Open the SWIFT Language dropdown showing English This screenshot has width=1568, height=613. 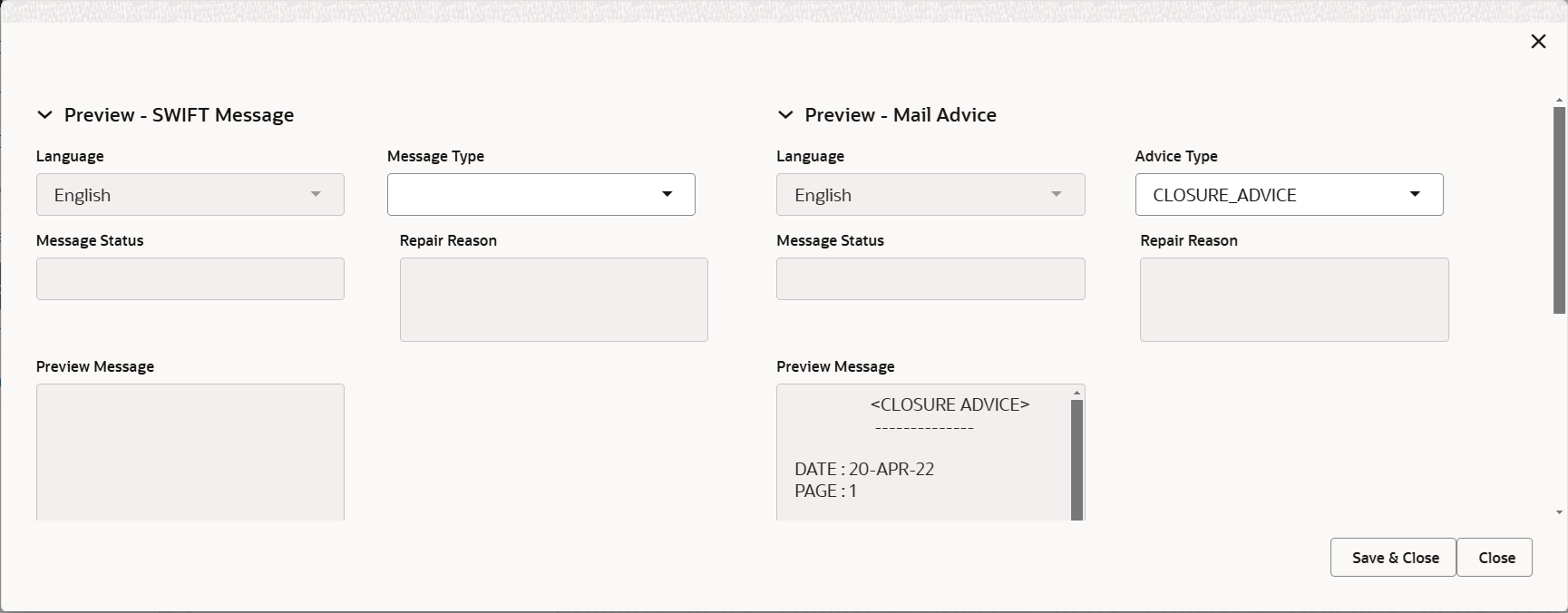(190, 195)
